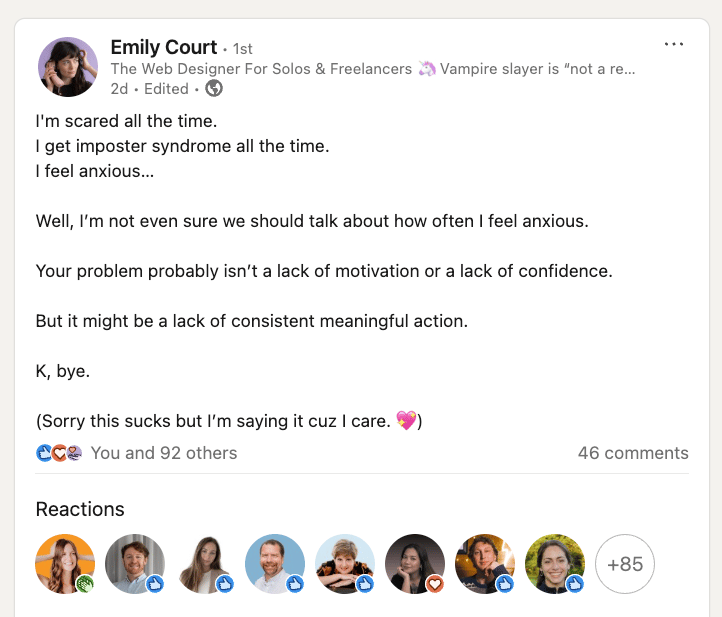Open the three-dots post options menu

pos(674,44)
